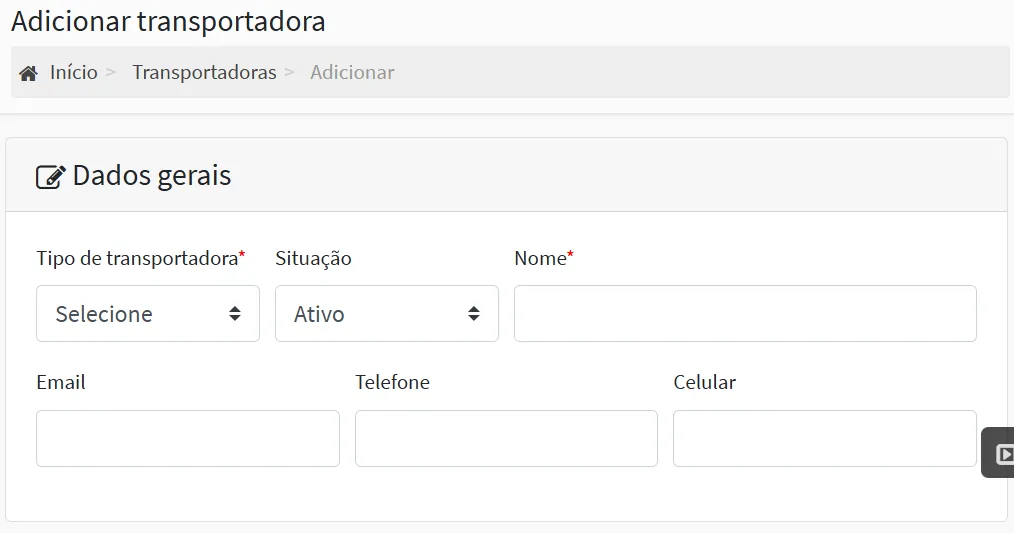The image size is (1014, 533).
Task: Click the Adicionar transportadora page title
Action: tap(168, 21)
